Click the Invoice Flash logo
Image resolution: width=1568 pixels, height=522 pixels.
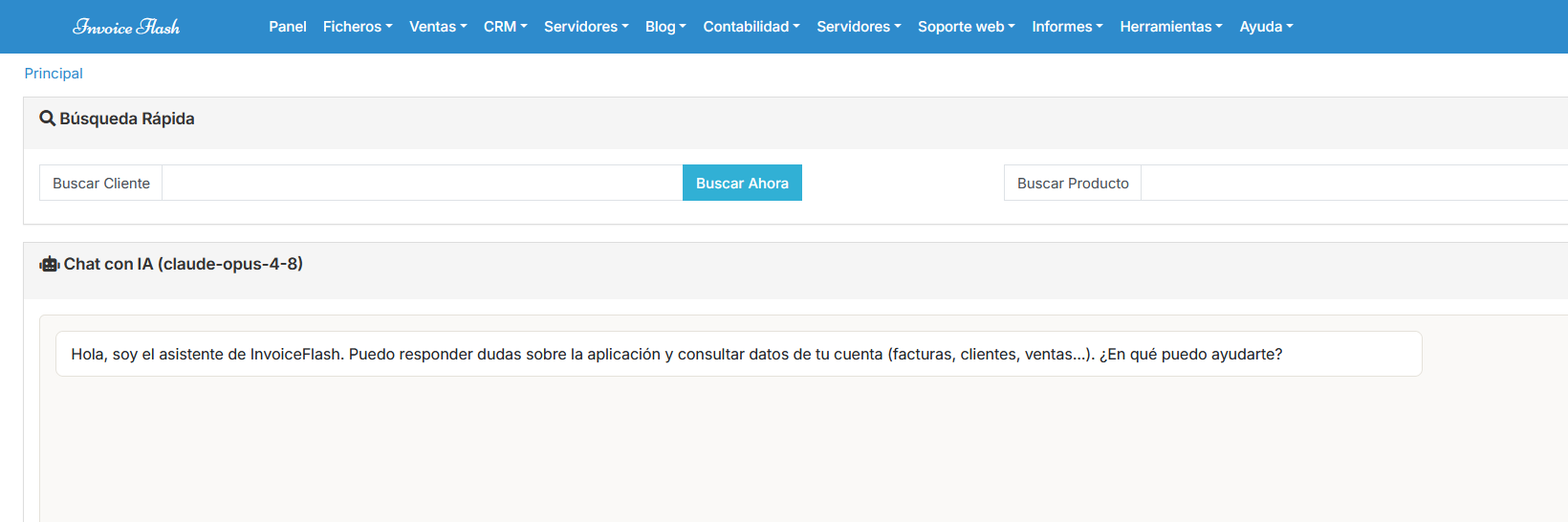[126, 27]
